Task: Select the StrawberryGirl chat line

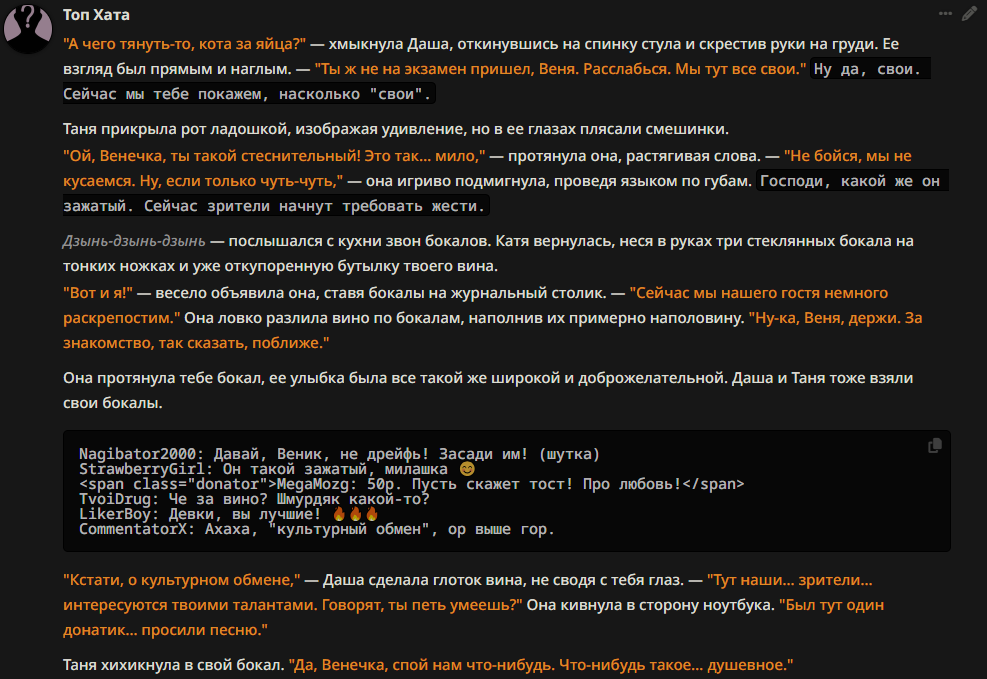Action: tap(276, 469)
